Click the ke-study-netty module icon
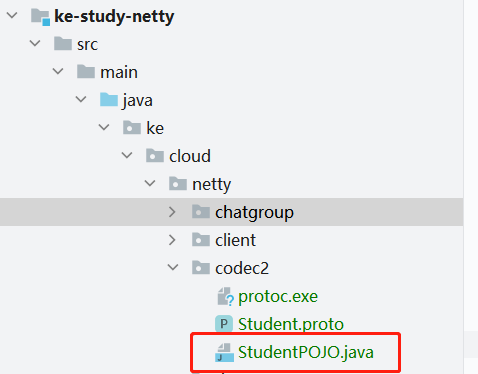Image resolution: width=478 pixels, height=374 pixels. click(40, 17)
